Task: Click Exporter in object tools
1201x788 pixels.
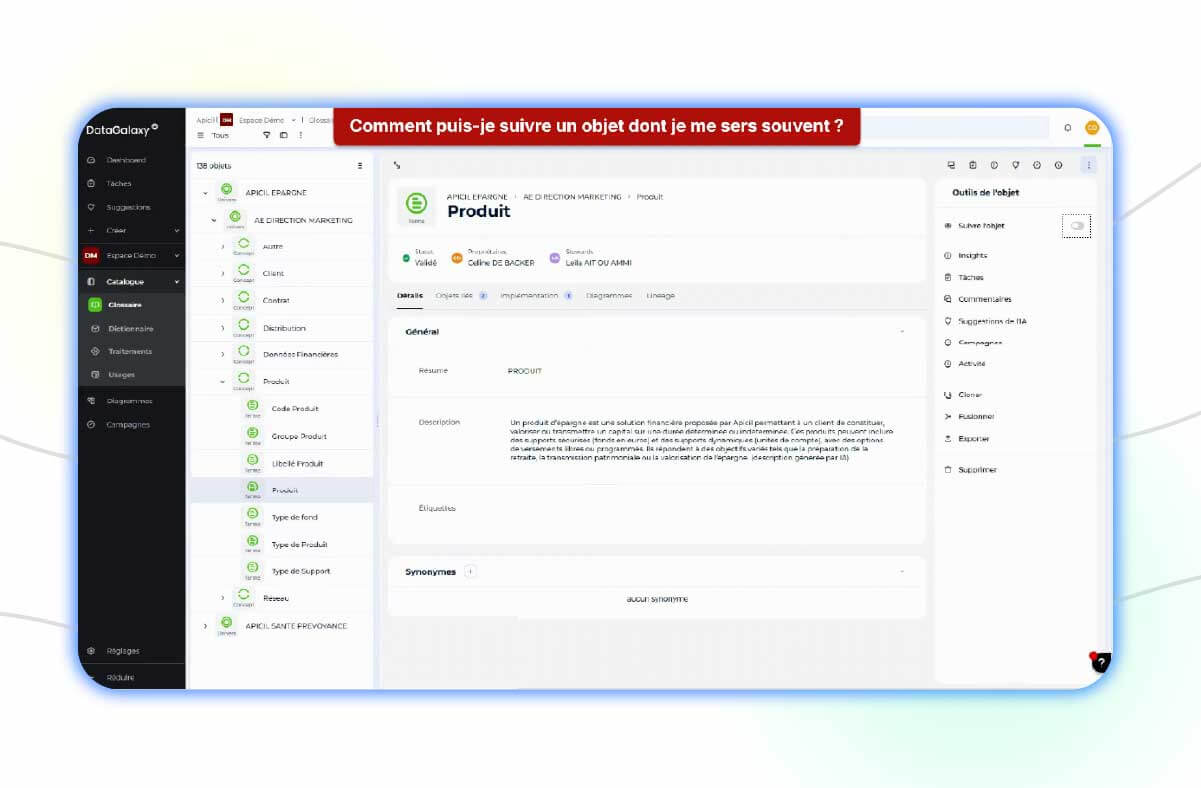Action: [973, 439]
